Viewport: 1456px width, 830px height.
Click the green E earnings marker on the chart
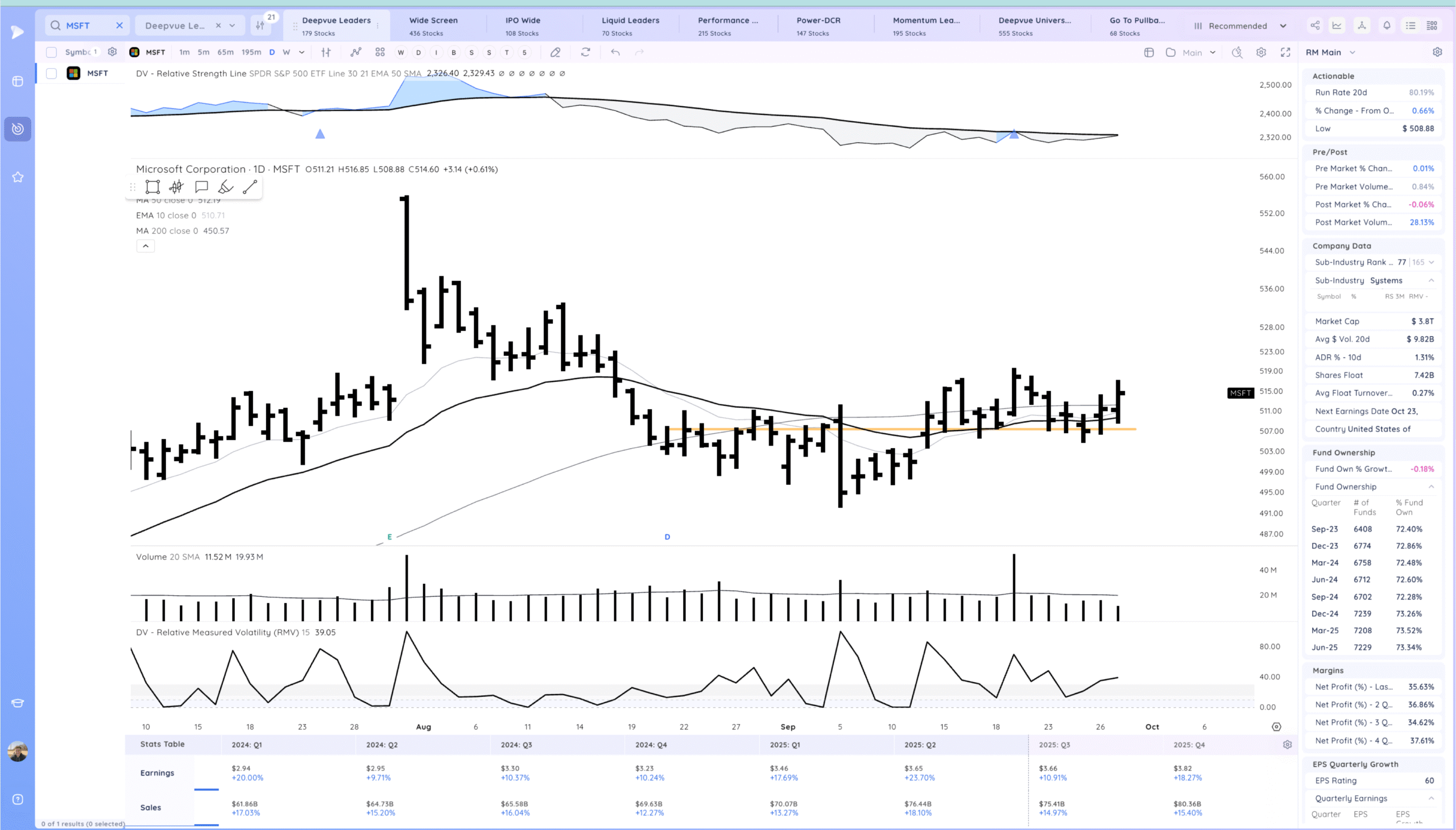390,537
